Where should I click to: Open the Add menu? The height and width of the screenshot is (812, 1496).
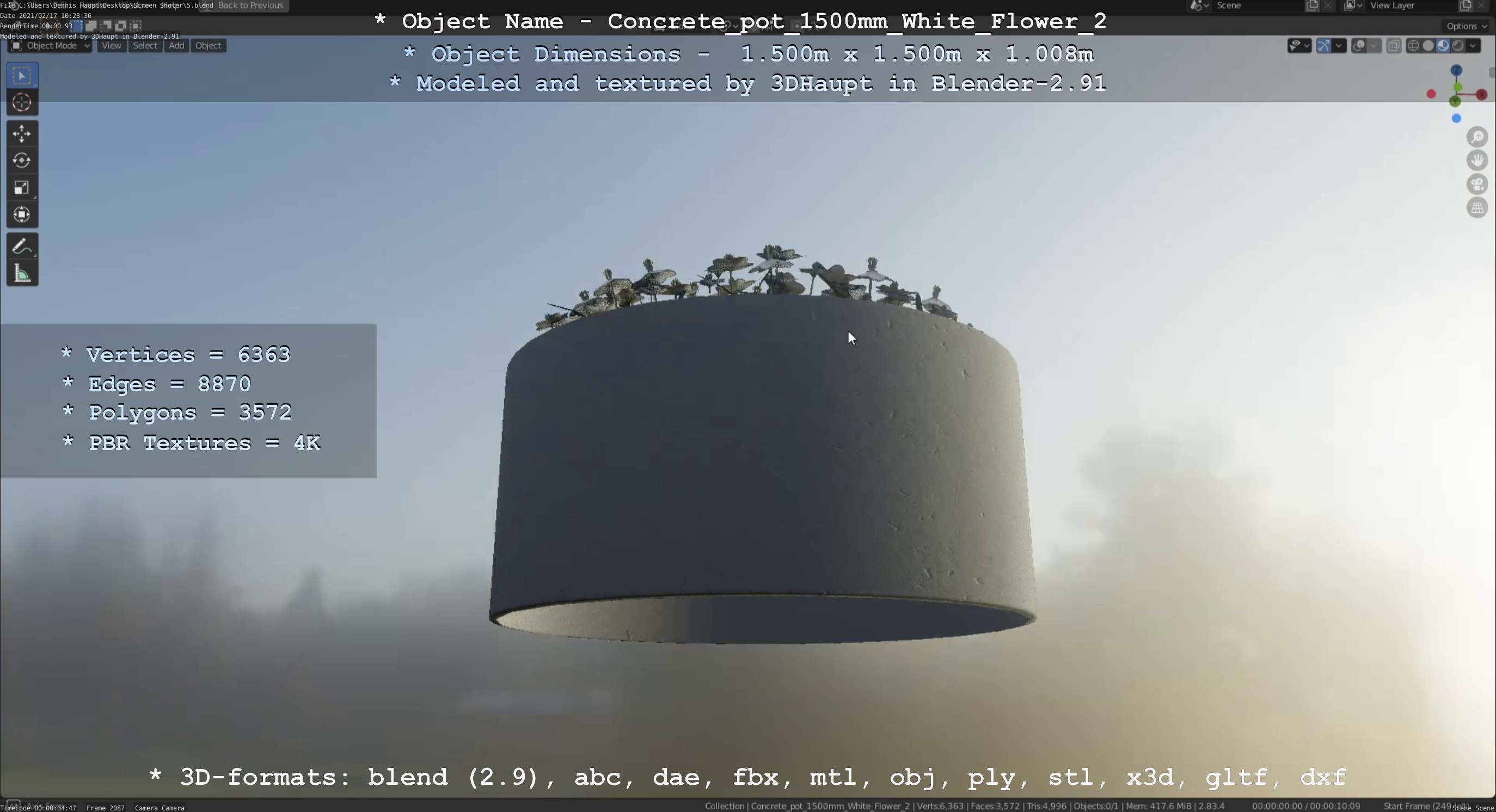[176, 46]
